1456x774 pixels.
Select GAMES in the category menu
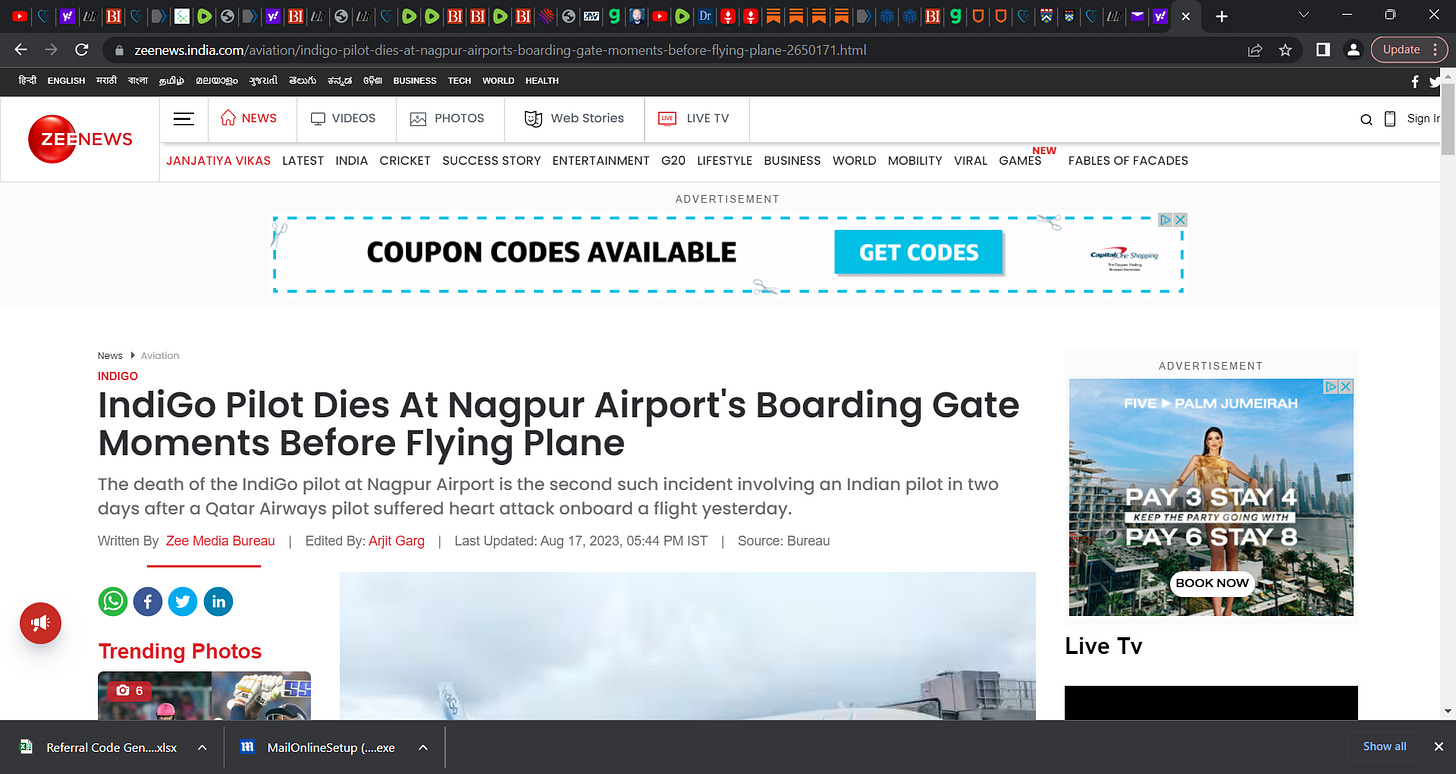[x=1020, y=161]
